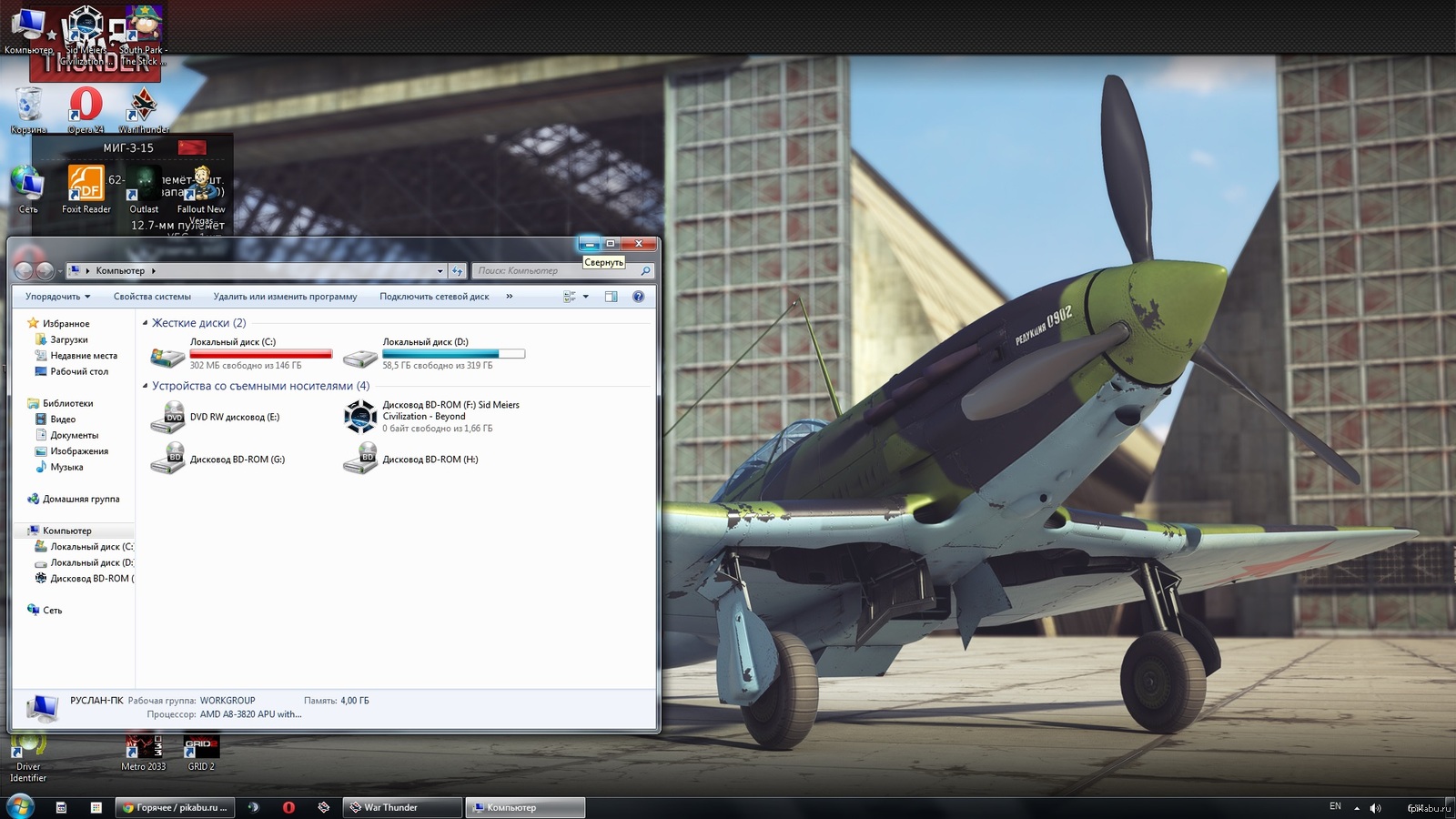This screenshot has width=1456, height=819.
Task: Click Удалить или изменить программу command
Action: (285, 297)
